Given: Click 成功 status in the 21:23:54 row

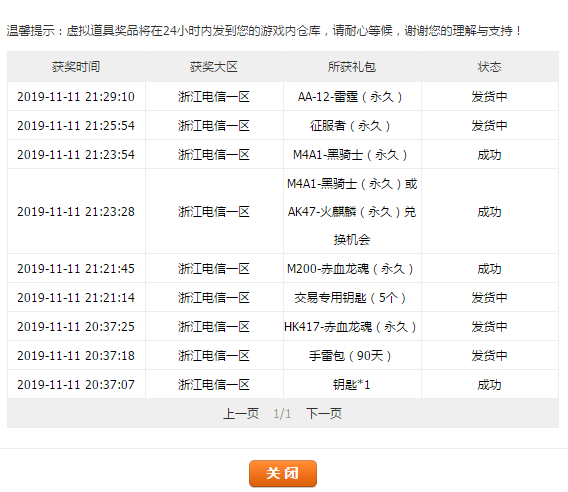Looking at the screenshot, I should click(489, 155).
